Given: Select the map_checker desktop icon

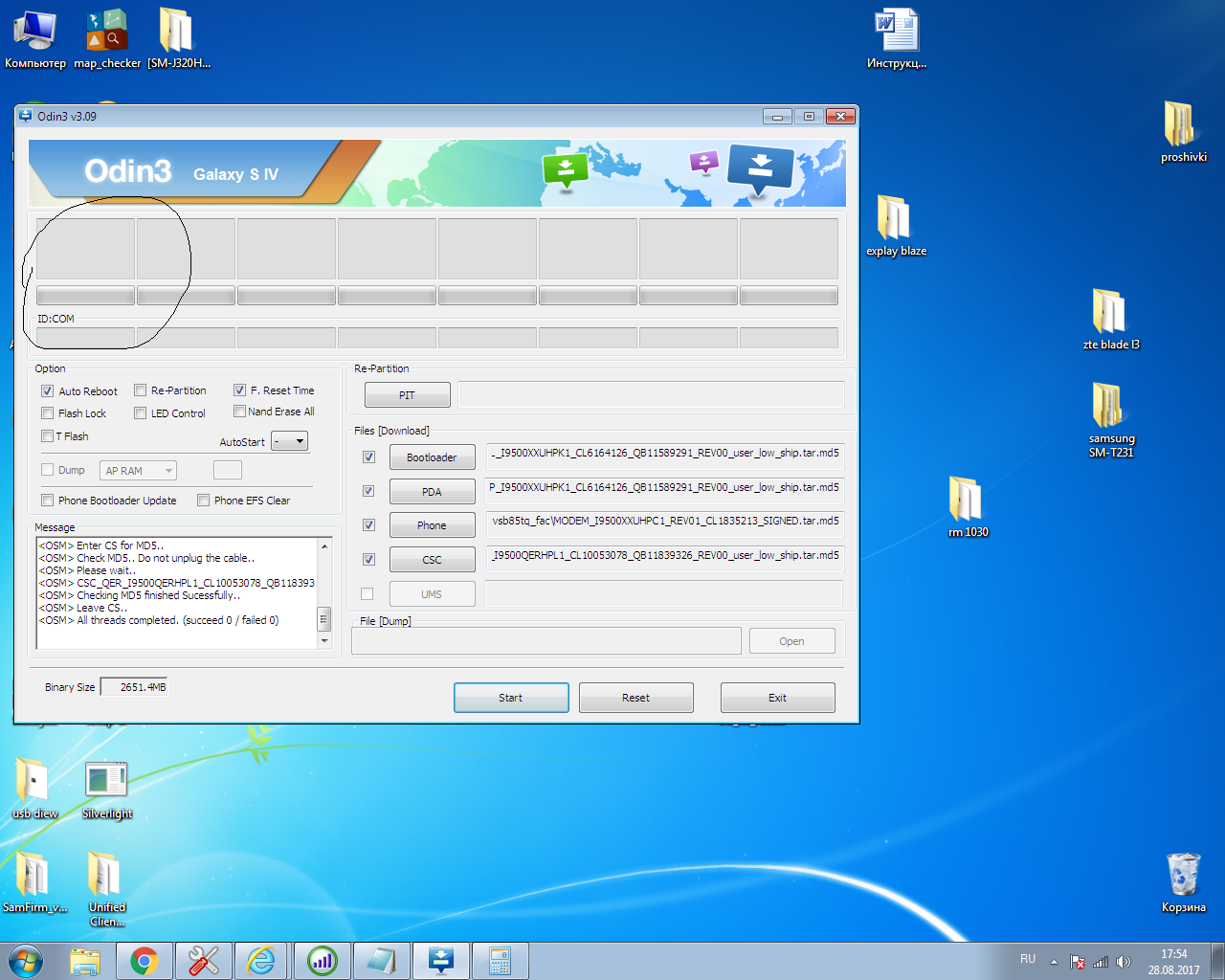Looking at the screenshot, I should pos(107,38).
